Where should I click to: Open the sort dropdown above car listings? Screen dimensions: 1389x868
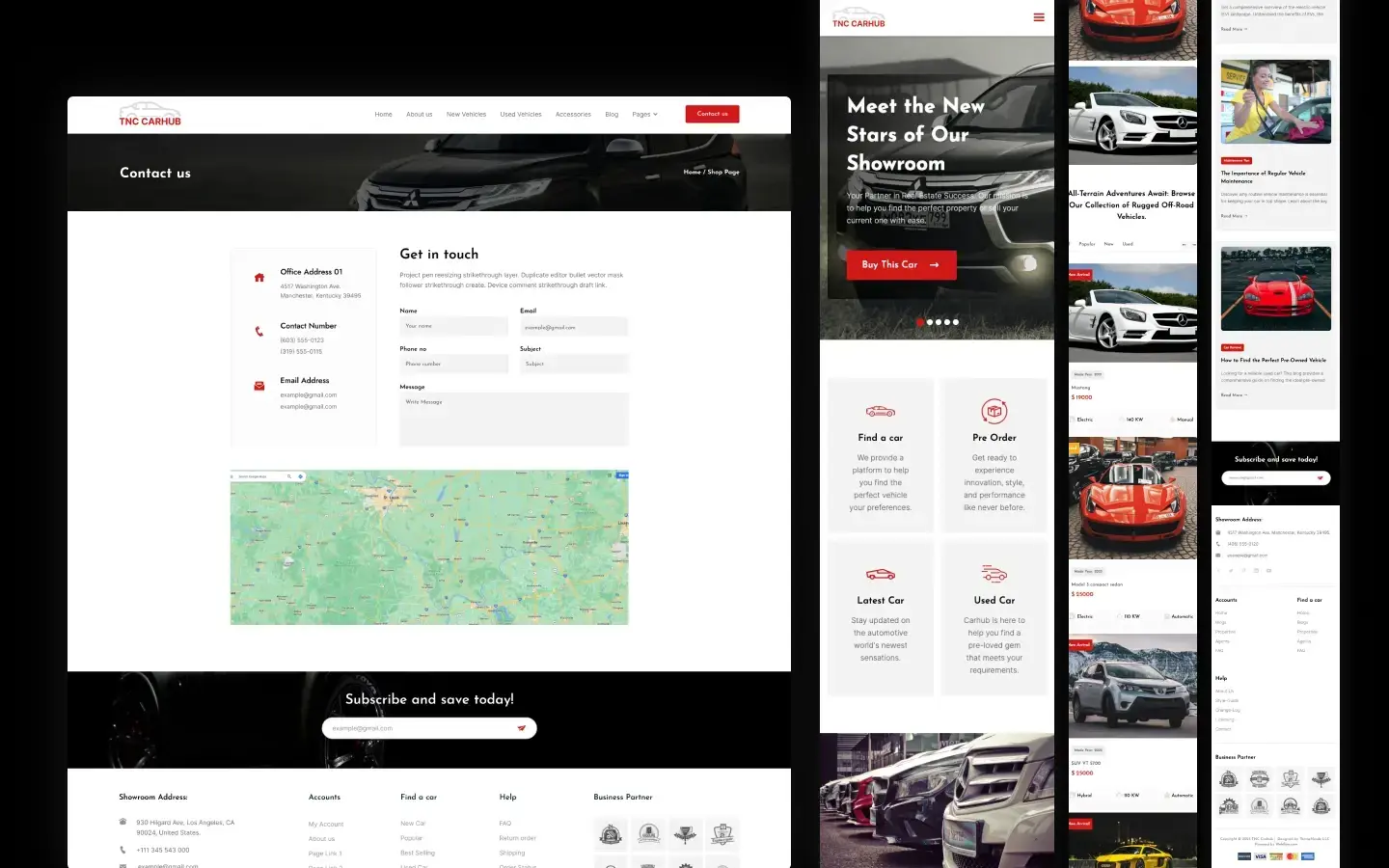pyautogui.click(x=1188, y=244)
